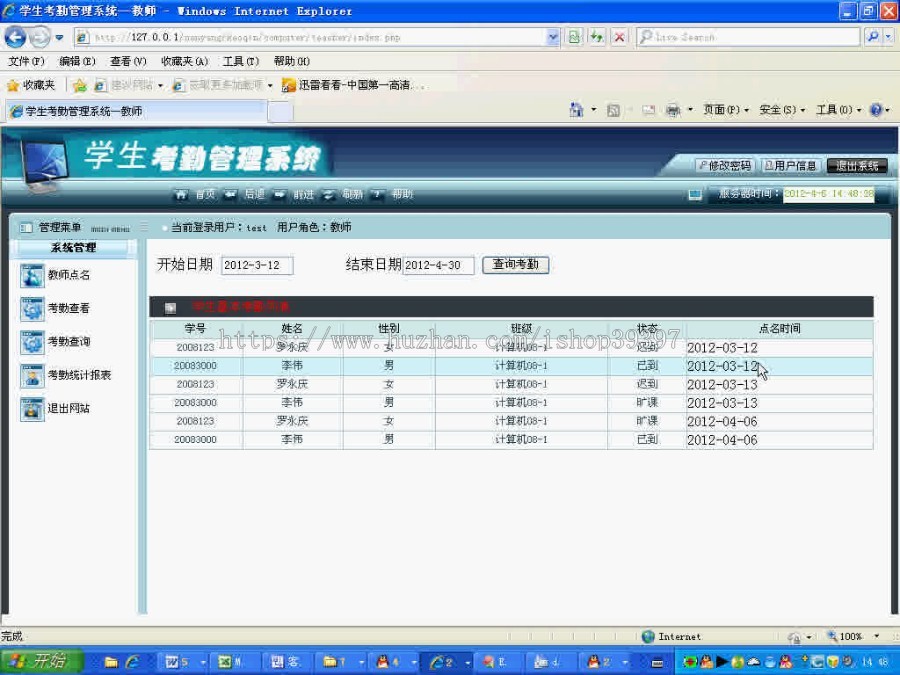
Task: Click the Print icon in command bar
Action: coord(673,110)
